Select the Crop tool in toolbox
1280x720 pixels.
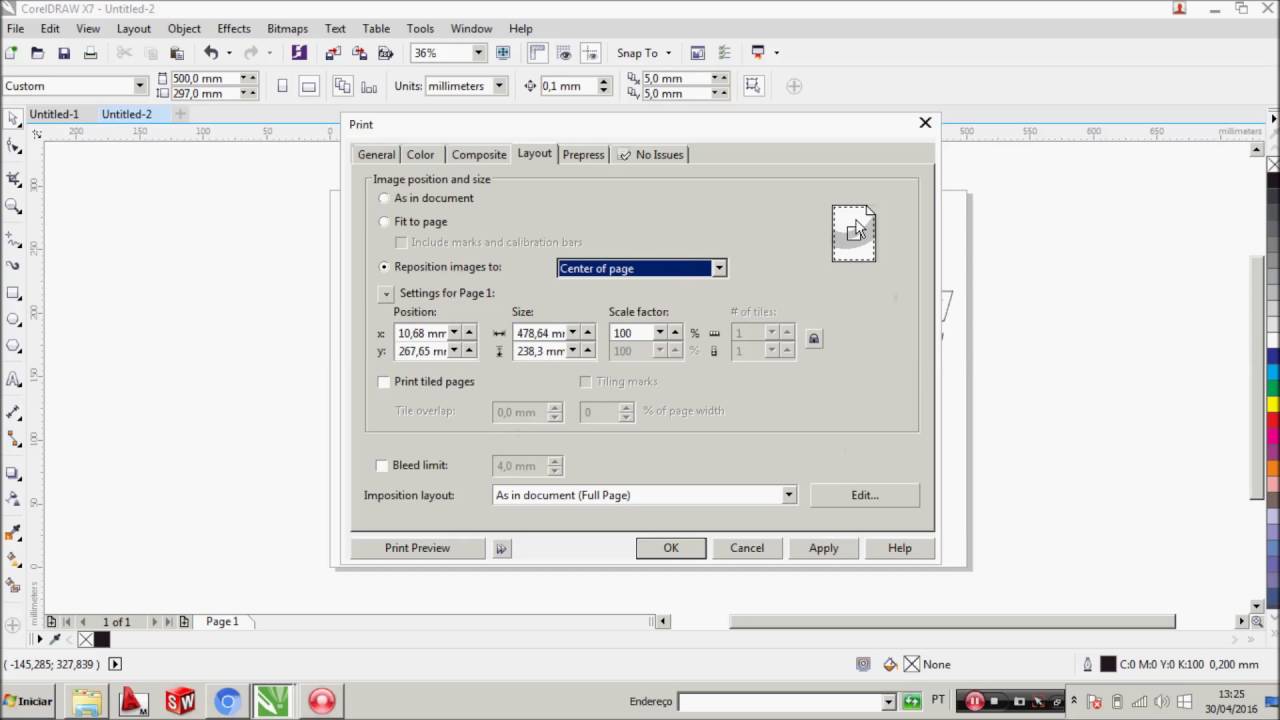click(x=13, y=179)
